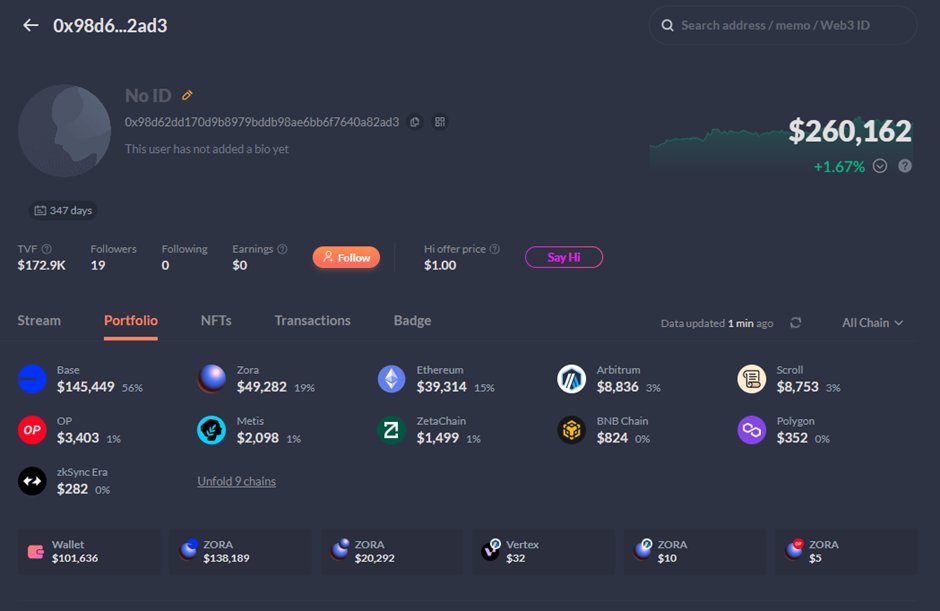940x611 pixels.
Task: Open the Badge tab
Action: pyautogui.click(x=412, y=320)
